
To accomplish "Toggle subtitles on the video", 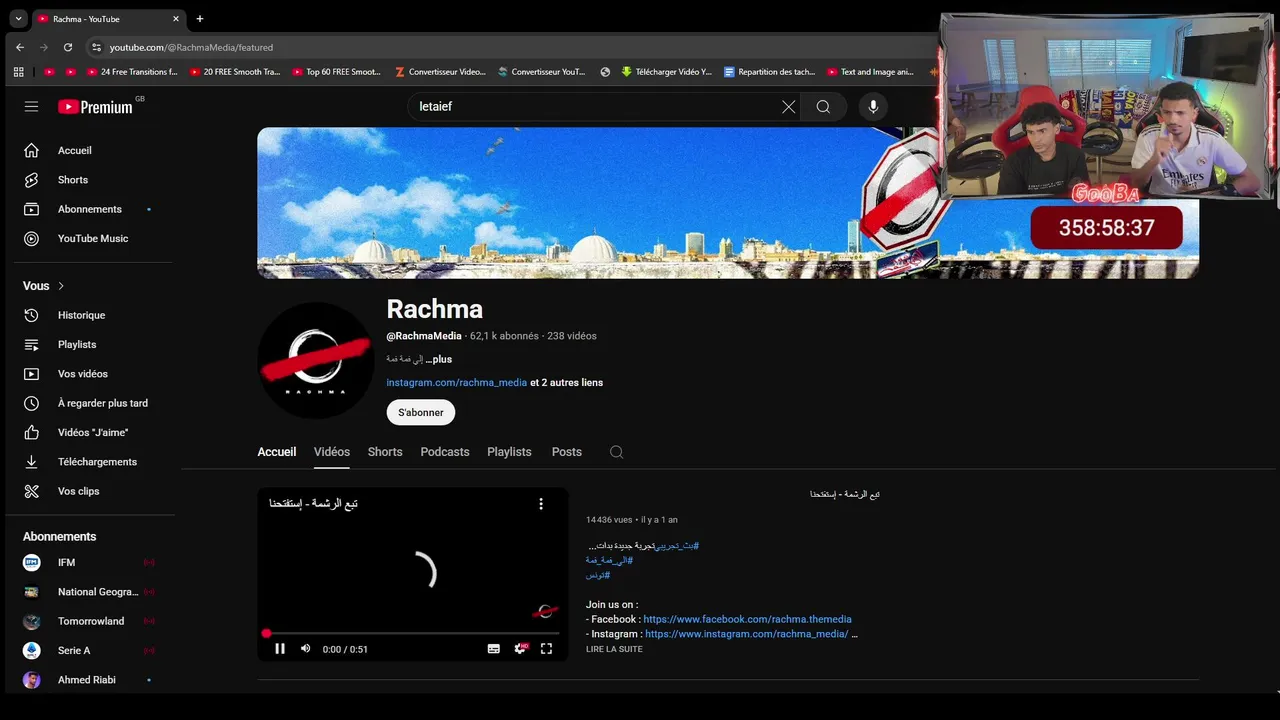I will click(493, 649).
